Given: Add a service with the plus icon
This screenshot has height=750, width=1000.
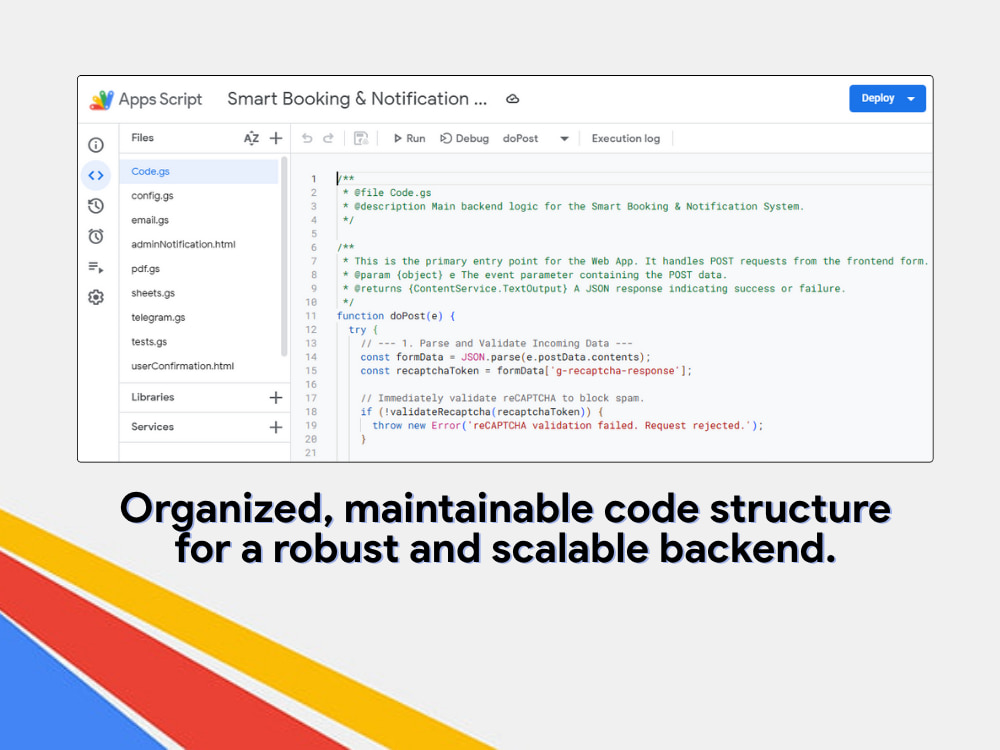Looking at the screenshot, I should [x=276, y=427].
